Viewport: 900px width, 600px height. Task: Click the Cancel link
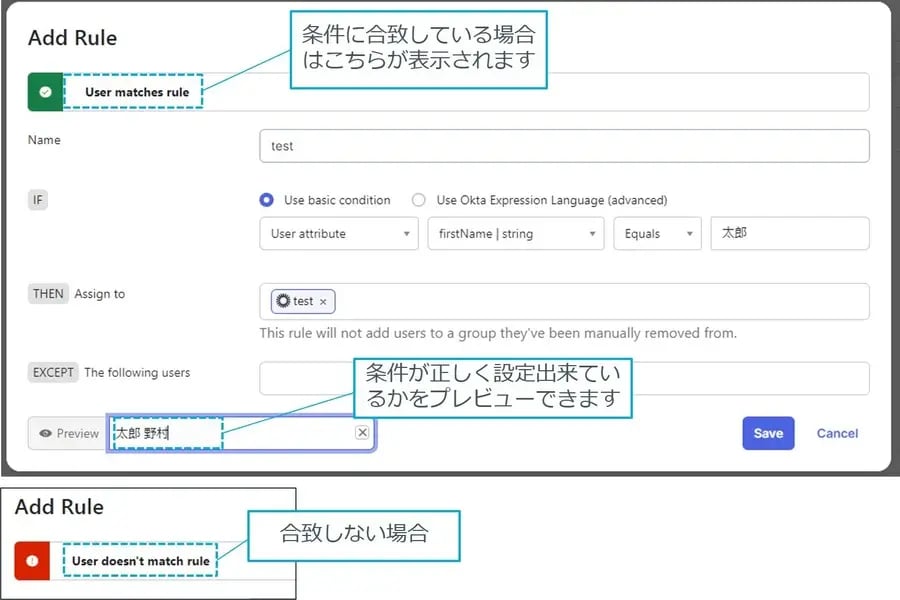click(x=837, y=433)
